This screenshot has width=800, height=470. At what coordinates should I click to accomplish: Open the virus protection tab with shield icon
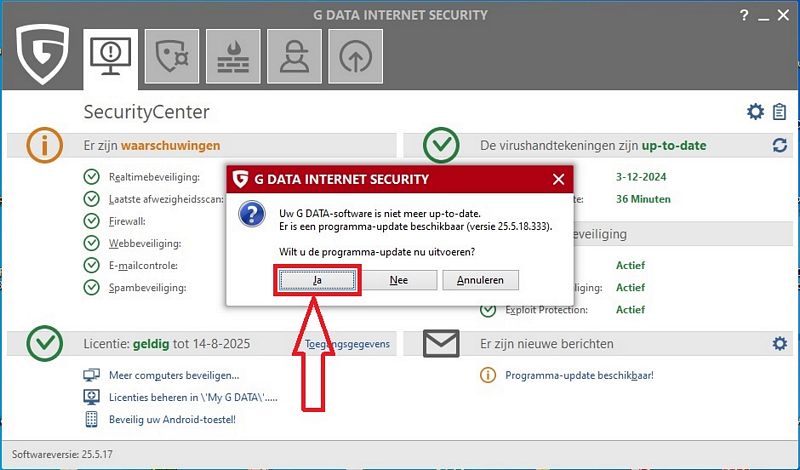pos(172,56)
